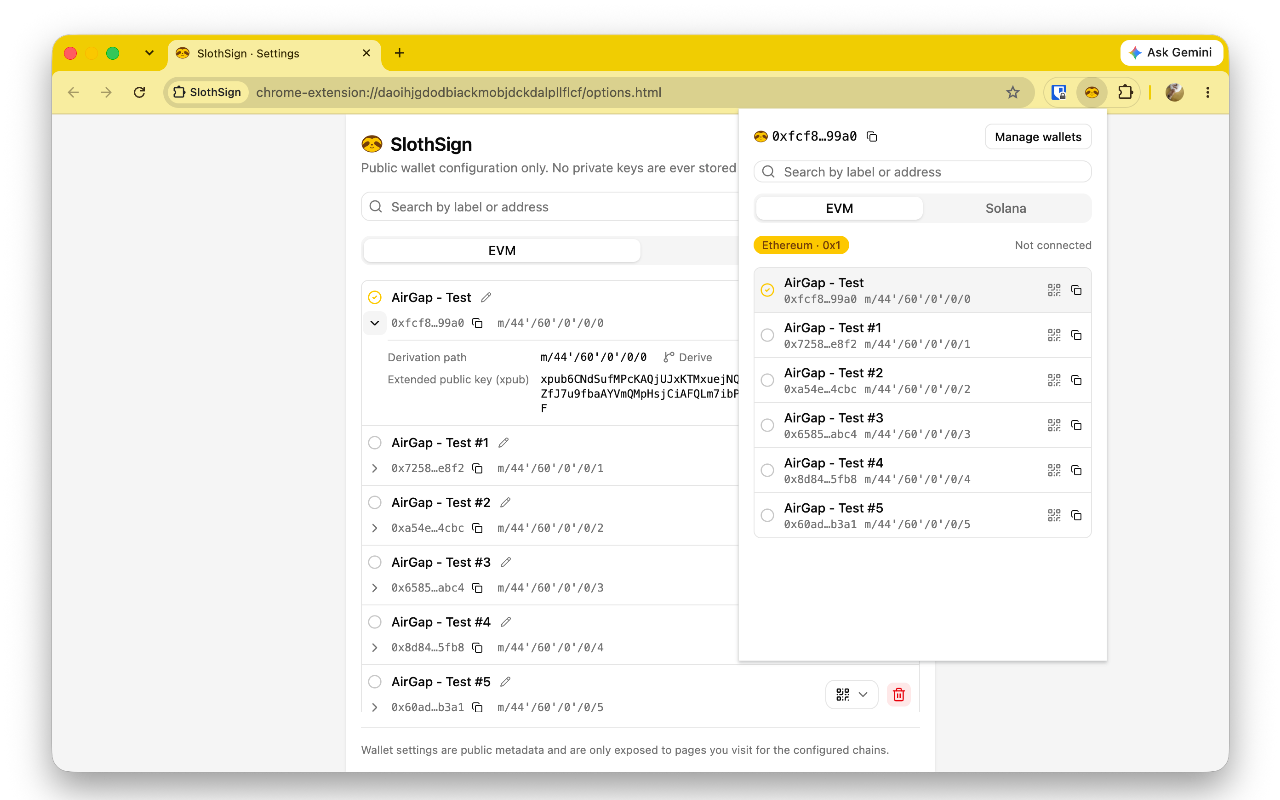Open a new browser tab

coord(400,53)
